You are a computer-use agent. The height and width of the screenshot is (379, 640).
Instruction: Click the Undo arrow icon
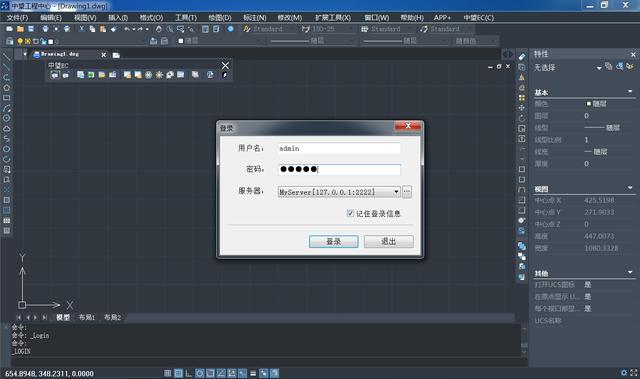(127, 29)
